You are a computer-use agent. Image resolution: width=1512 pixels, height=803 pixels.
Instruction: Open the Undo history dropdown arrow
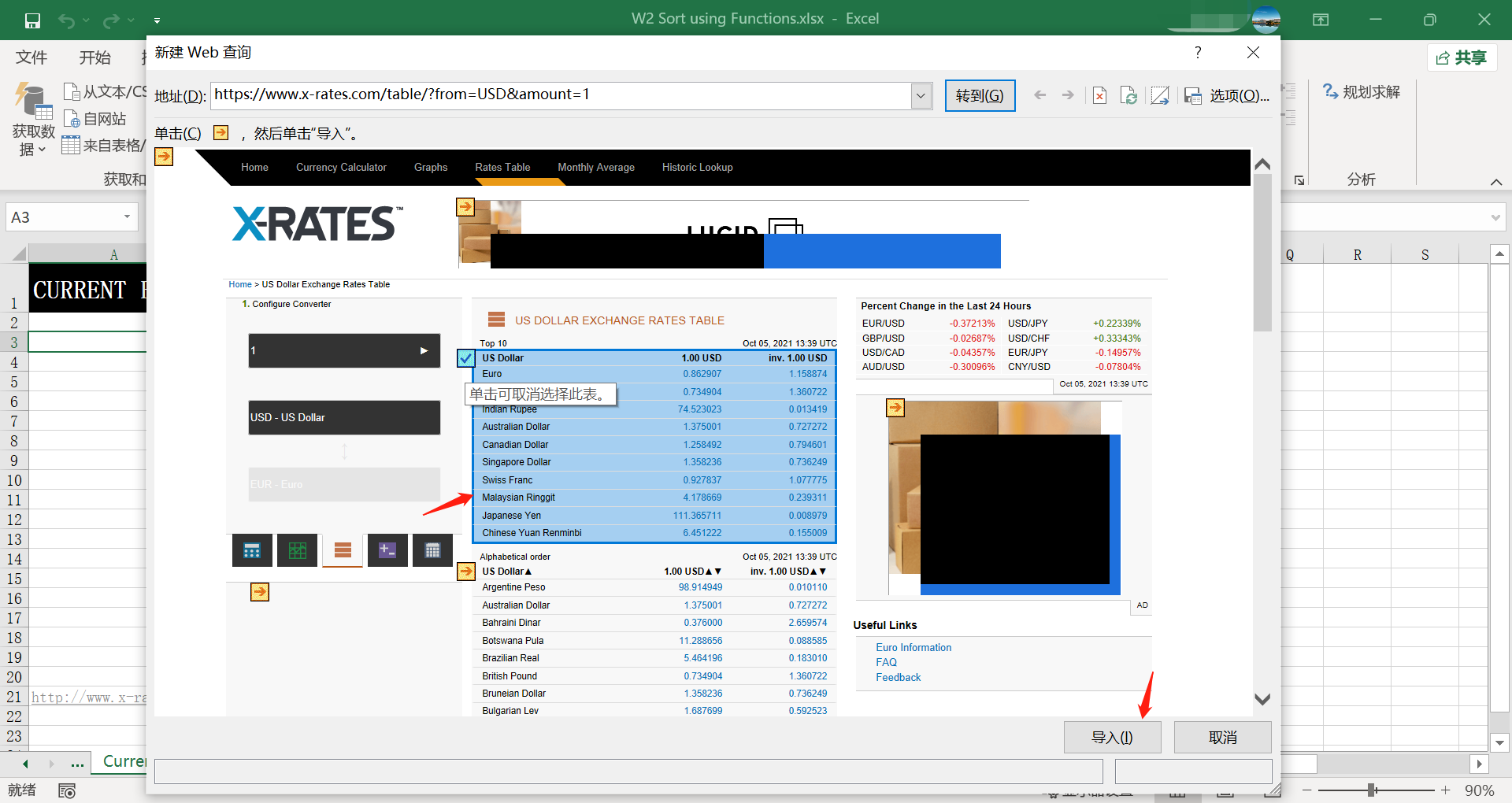click(86, 20)
